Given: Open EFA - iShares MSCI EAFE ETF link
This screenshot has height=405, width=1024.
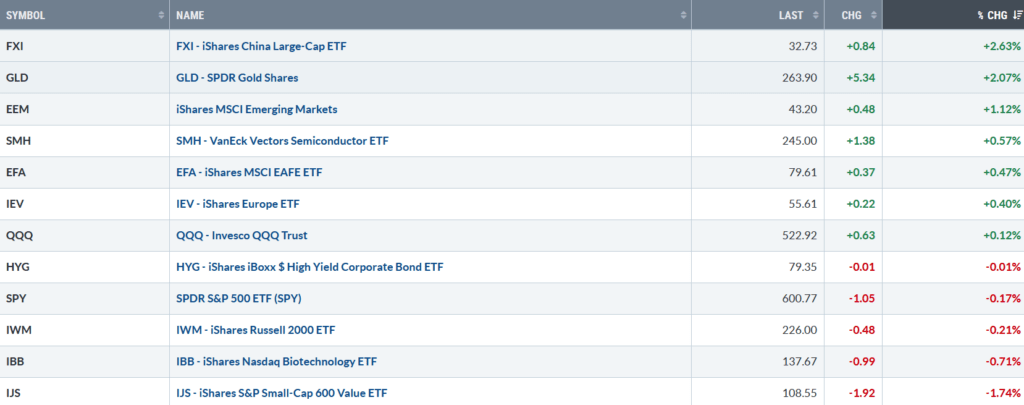Looking at the screenshot, I should click(249, 172).
